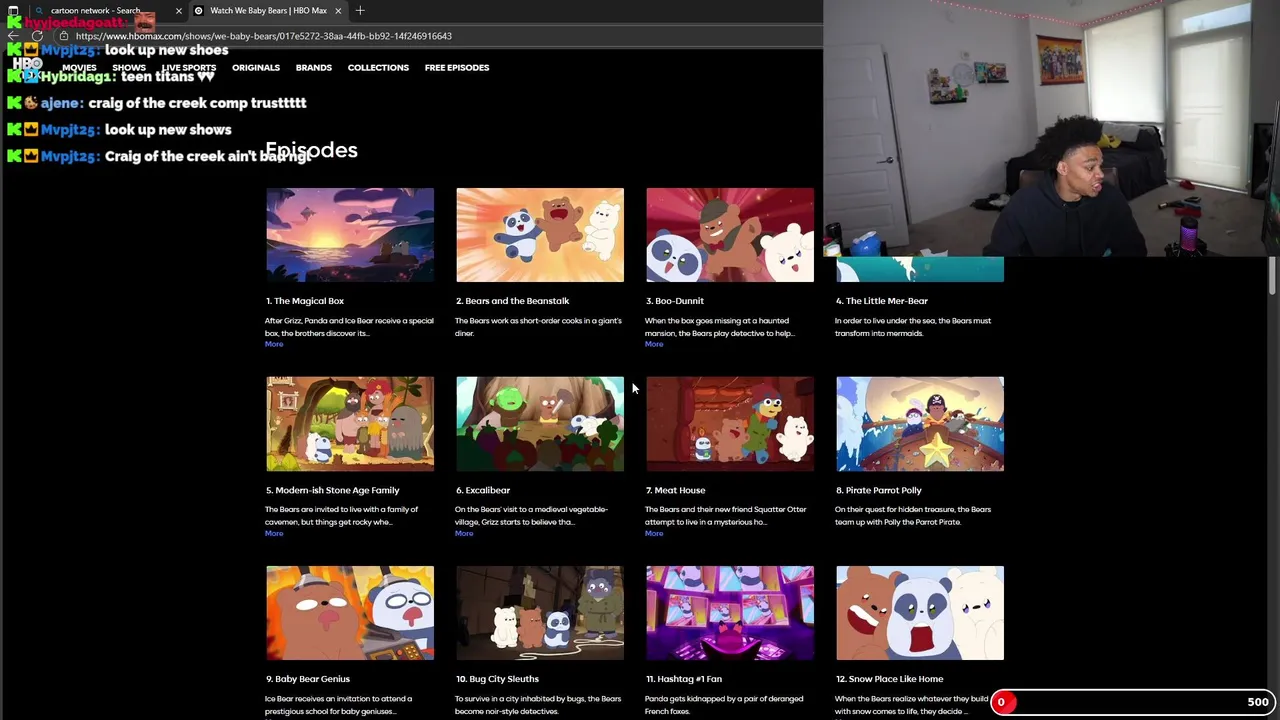This screenshot has width=1280, height=720.
Task: Close the Watch We Baby Bears tab
Action: 338,11
